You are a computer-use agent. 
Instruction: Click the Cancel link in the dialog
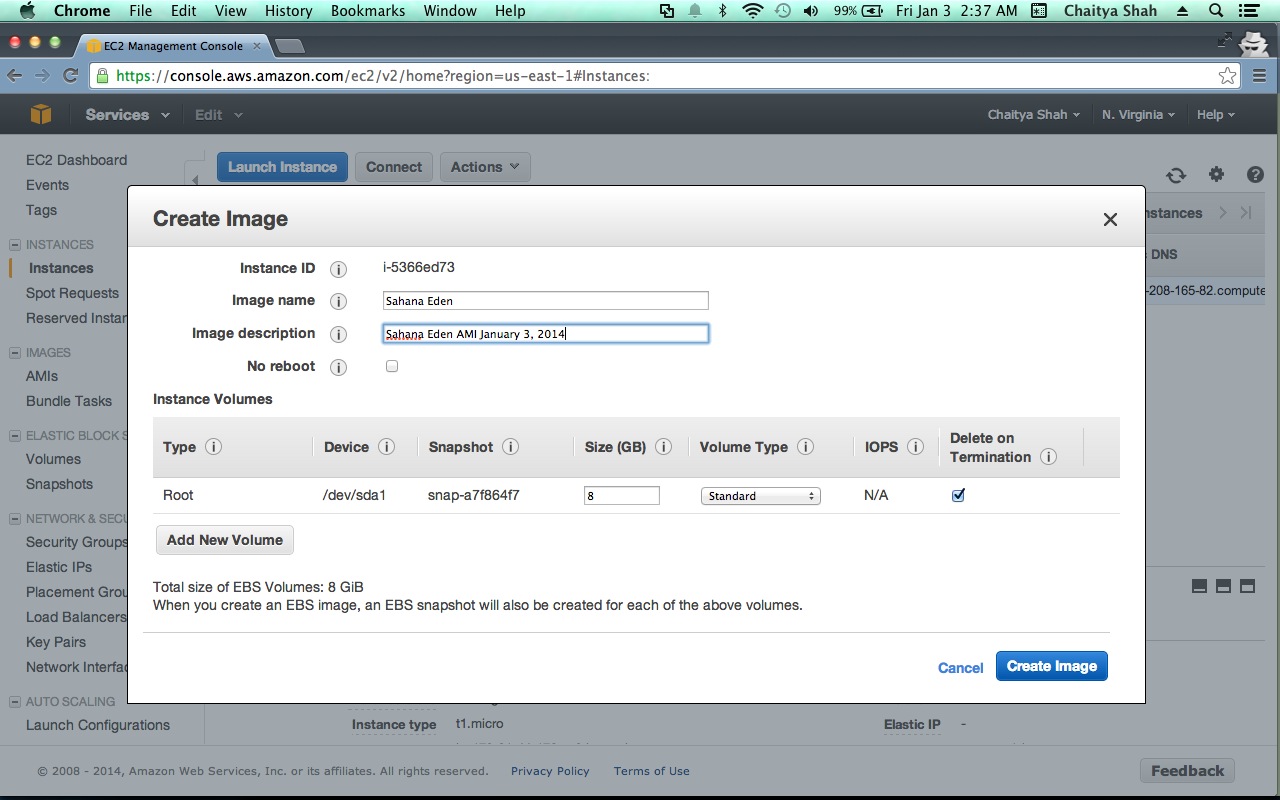point(960,668)
